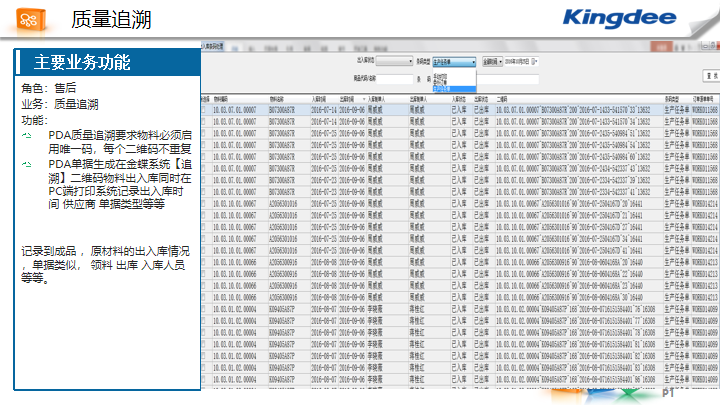Click the 角色：售后 text line
The width and height of the screenshot is (720, 405).
pyautogui.click(x=49, y=88)
